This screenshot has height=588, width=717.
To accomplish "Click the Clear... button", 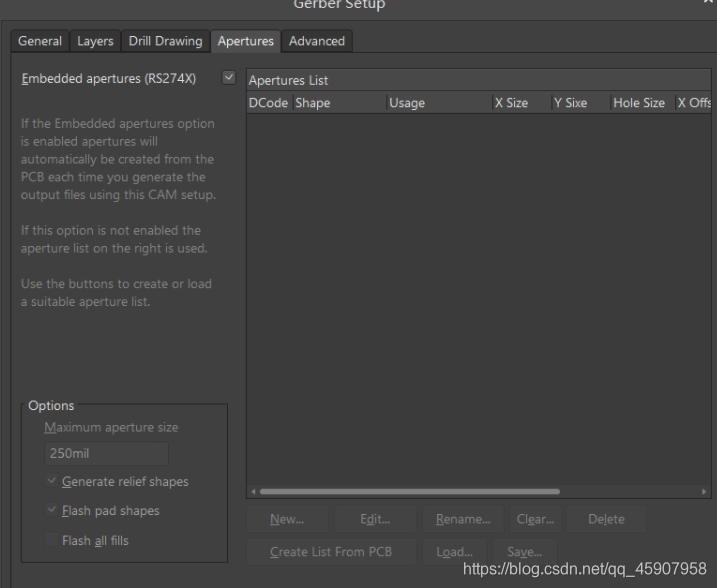I will pos(535,519).
